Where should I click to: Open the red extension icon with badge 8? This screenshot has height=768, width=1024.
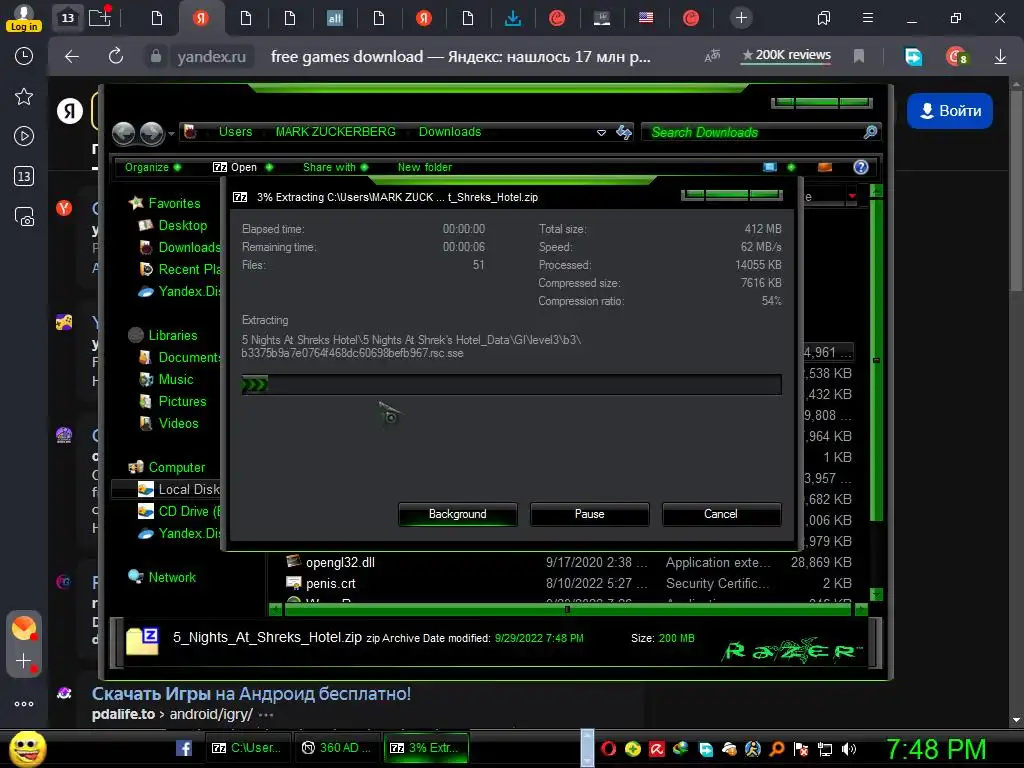(x=957, y=57)
